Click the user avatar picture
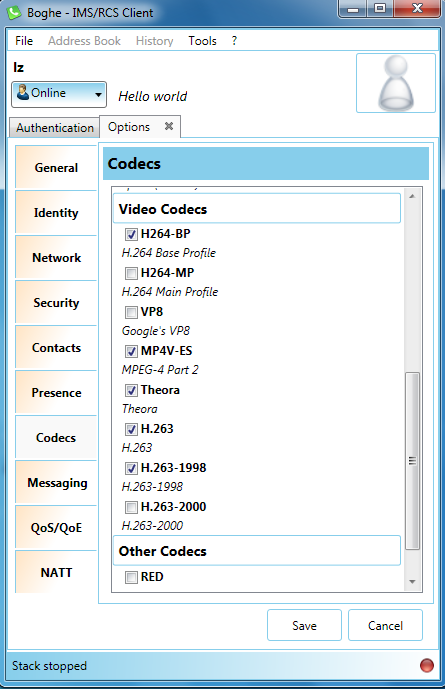 pyautogui.click(x=396, y=83)
